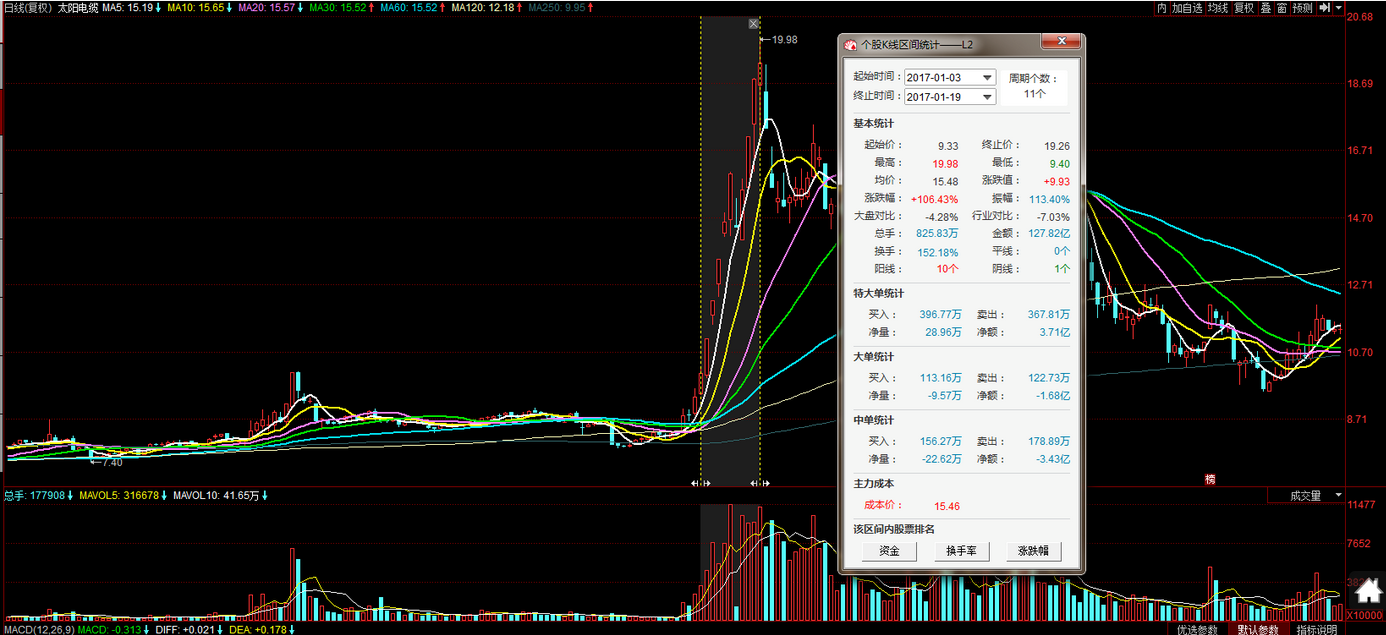The image size is (1386, 635).
Task: Toggle 预测 forecast display
Action: click(1301, 8)
